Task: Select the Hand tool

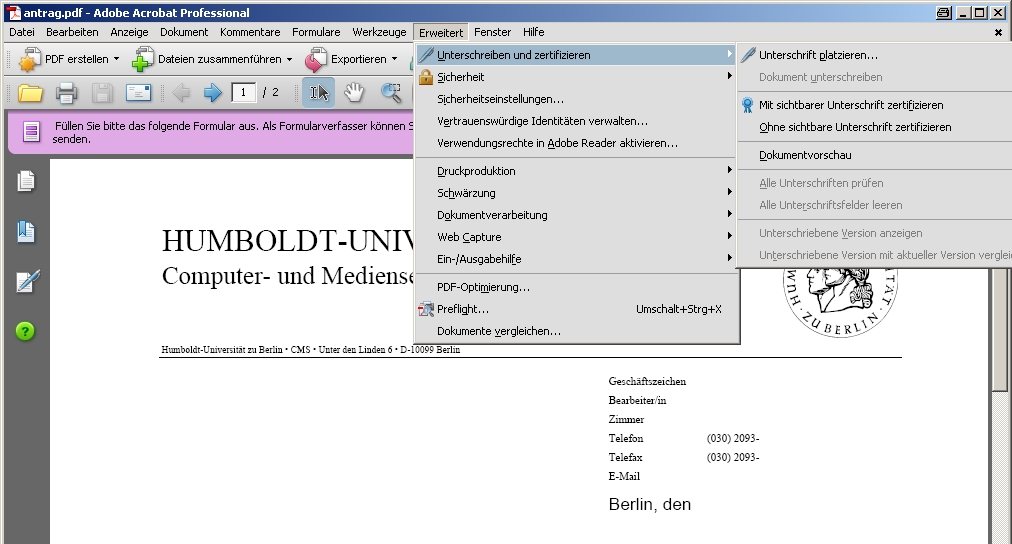Action: click(354, 93)
